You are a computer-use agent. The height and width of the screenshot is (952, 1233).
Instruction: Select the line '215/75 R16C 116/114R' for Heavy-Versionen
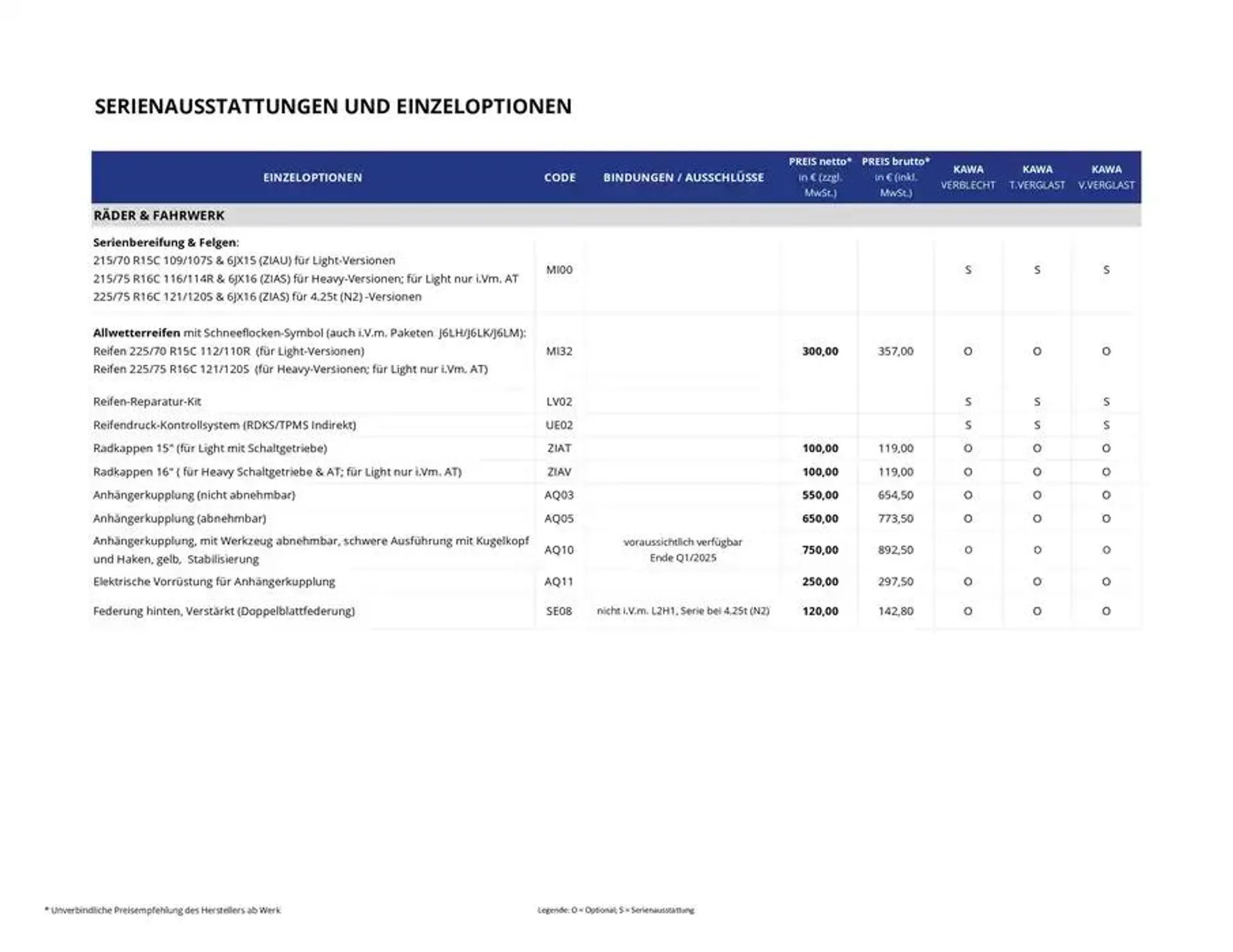[306, 279]
